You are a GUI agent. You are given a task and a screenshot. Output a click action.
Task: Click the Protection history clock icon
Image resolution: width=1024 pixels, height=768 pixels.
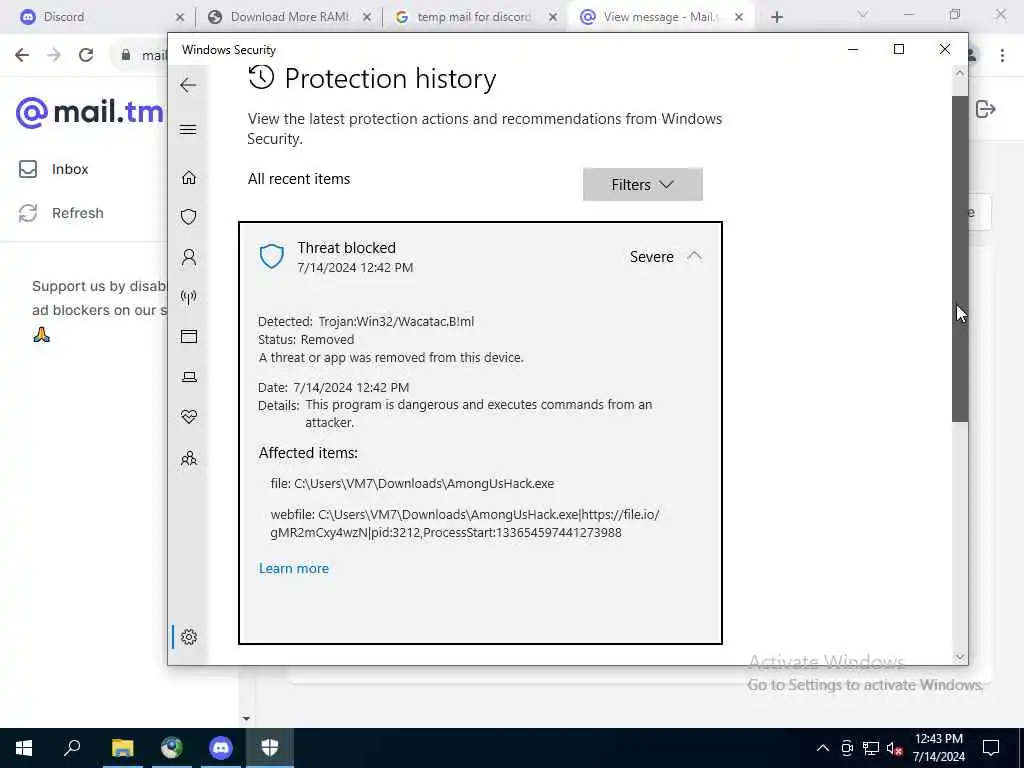(261, 78)
